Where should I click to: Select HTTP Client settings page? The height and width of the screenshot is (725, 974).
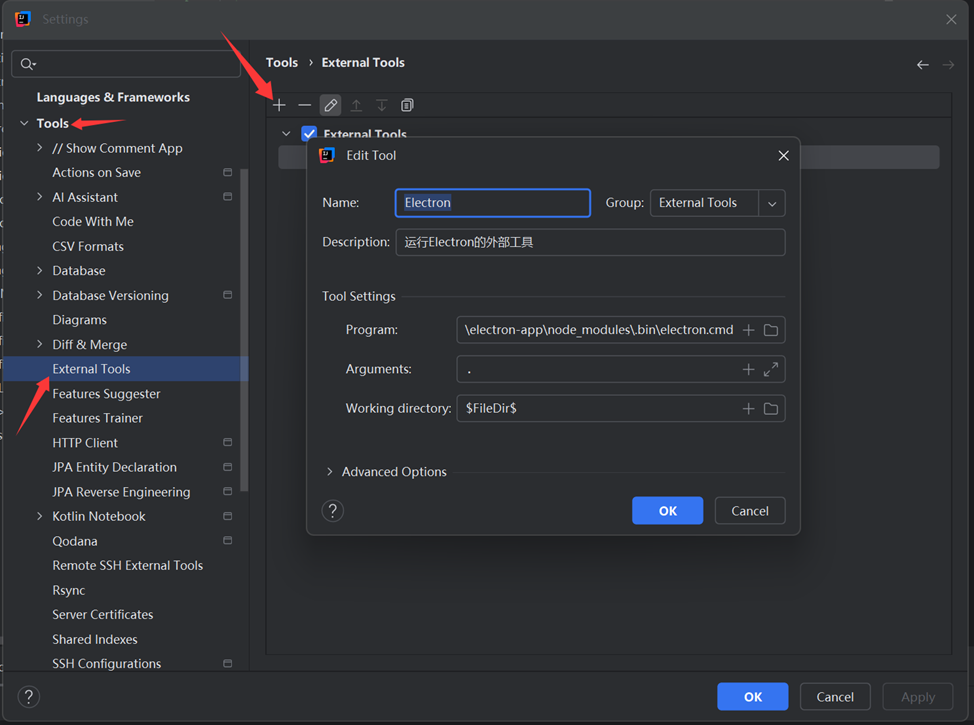[85, 443]
